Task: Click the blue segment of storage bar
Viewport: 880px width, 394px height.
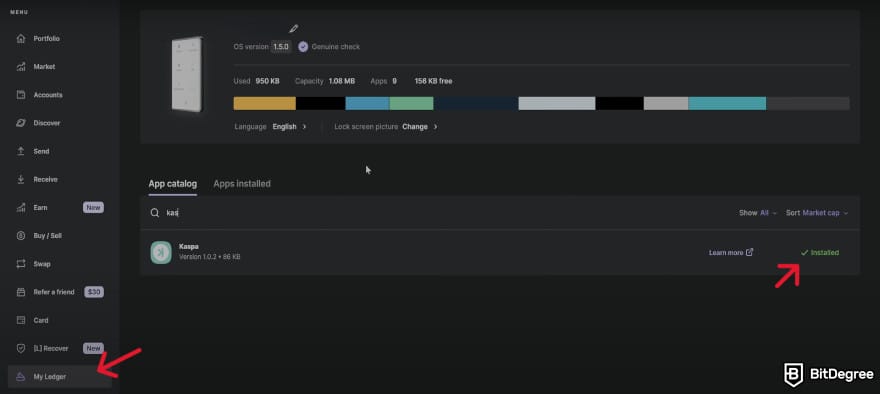Action: point(367,103)
